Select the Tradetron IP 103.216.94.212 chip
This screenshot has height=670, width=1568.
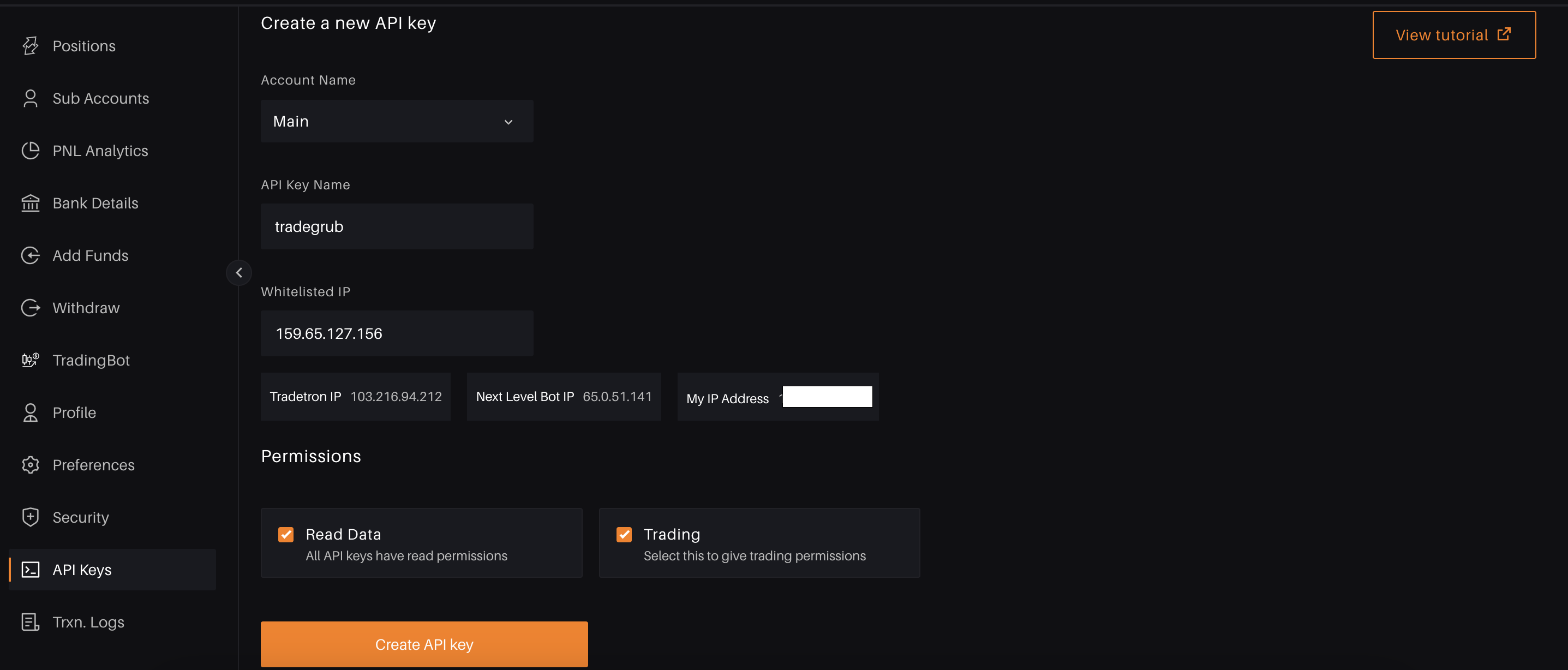pyautogui.click(x=356, y=396)
